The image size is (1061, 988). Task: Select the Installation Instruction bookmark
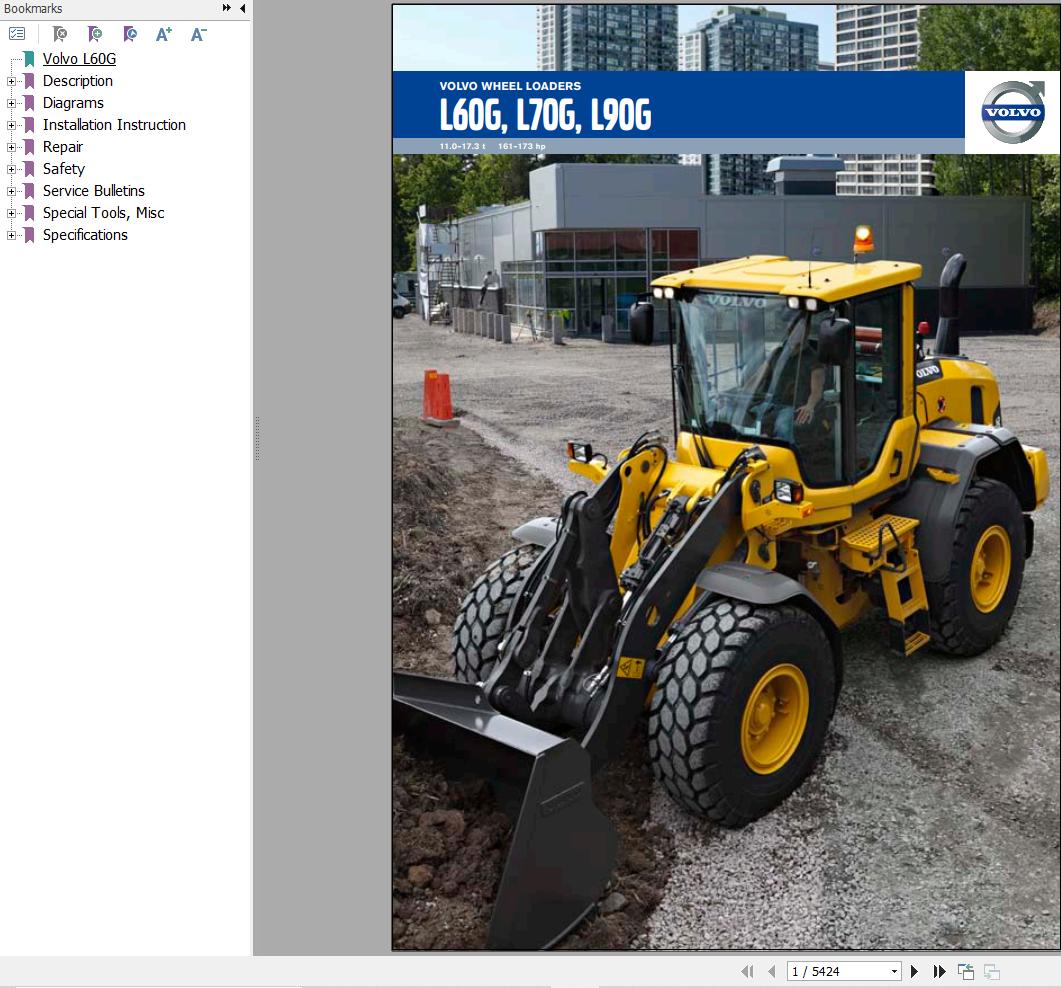point(113,125)
